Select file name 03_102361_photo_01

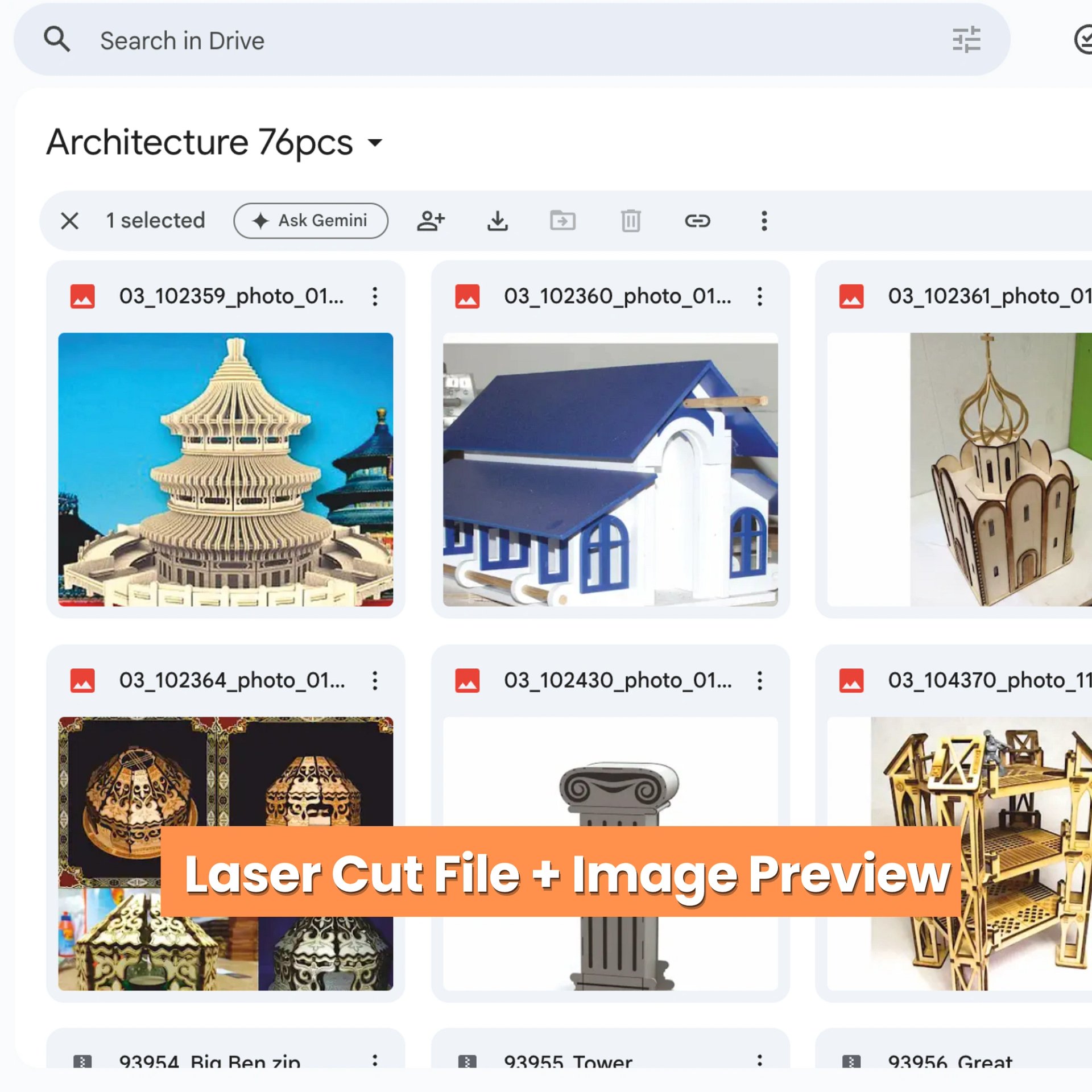pos(990,296)
